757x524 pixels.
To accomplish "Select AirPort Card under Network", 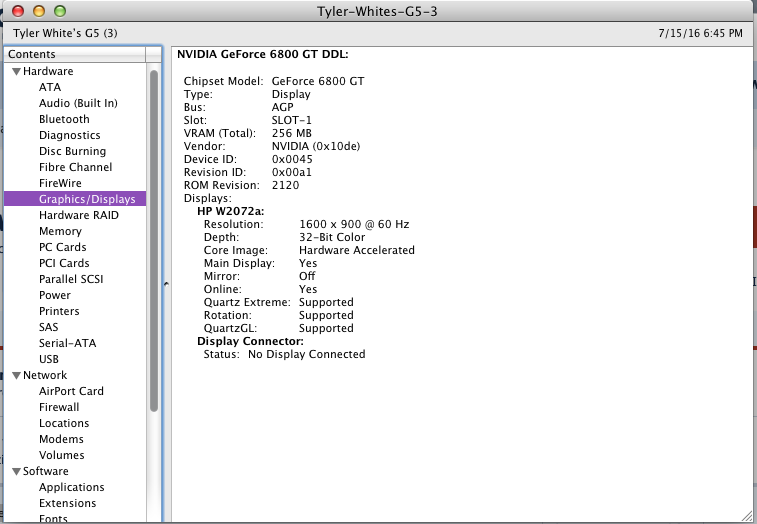I will click(71, 391).
